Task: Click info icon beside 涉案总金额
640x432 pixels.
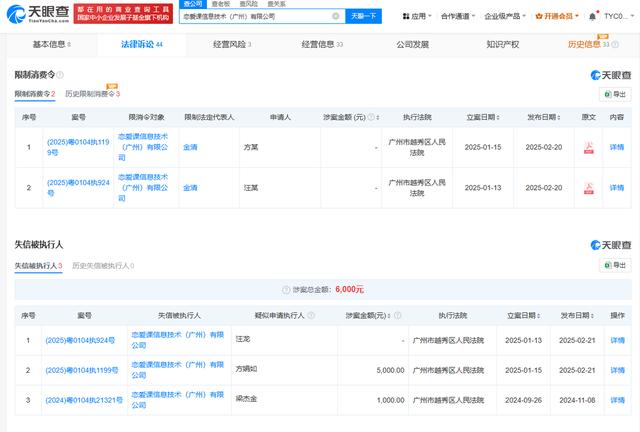Action: tap(286, 289)
